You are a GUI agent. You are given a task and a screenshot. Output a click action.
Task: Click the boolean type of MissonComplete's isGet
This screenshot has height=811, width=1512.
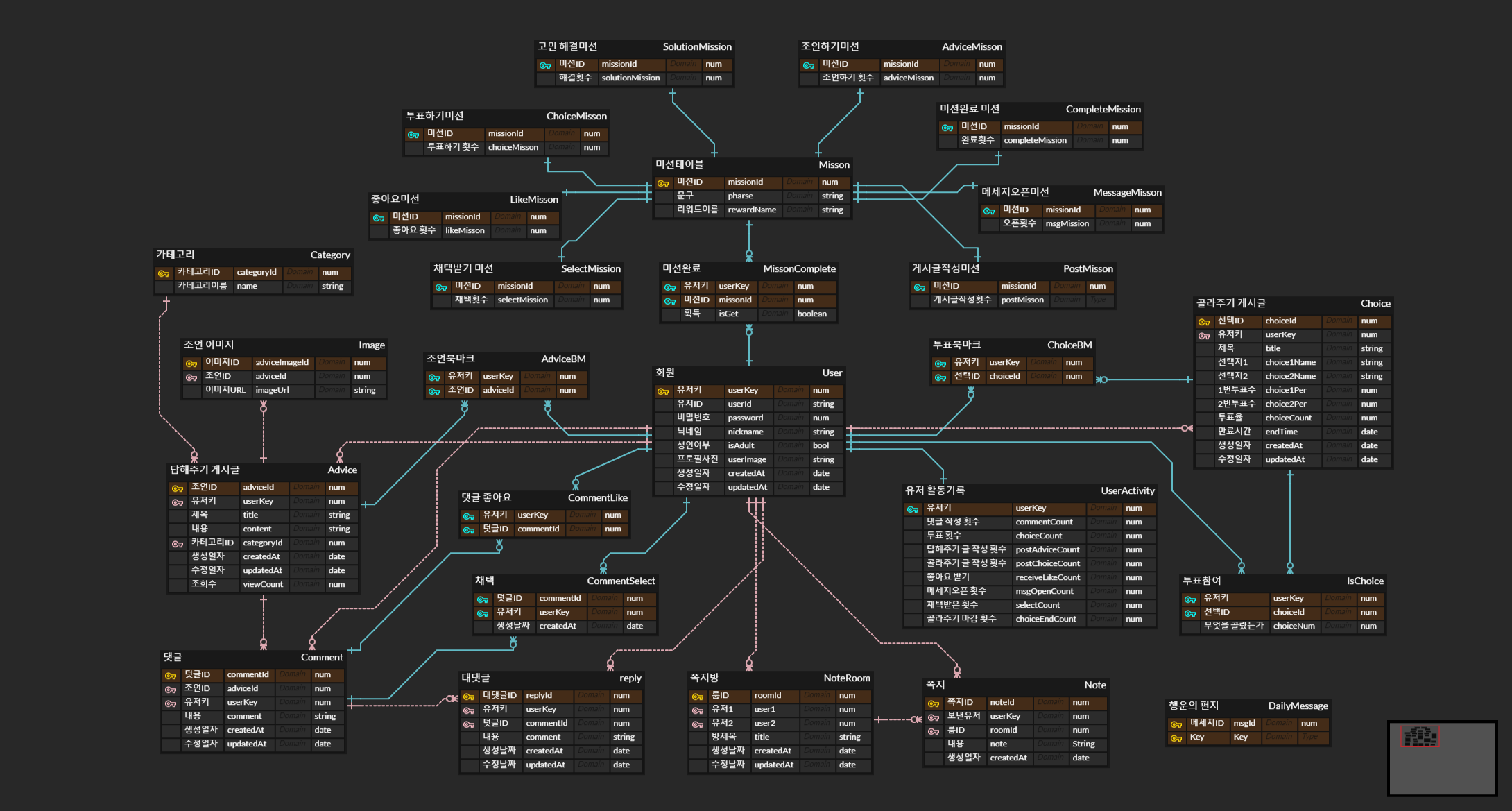[x=811, y=314]
